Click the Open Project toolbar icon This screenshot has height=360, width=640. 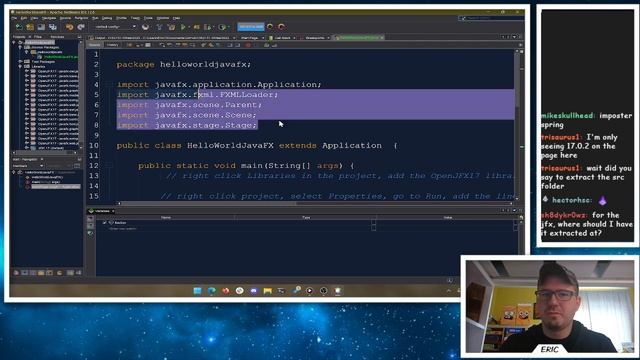[41, 27]
